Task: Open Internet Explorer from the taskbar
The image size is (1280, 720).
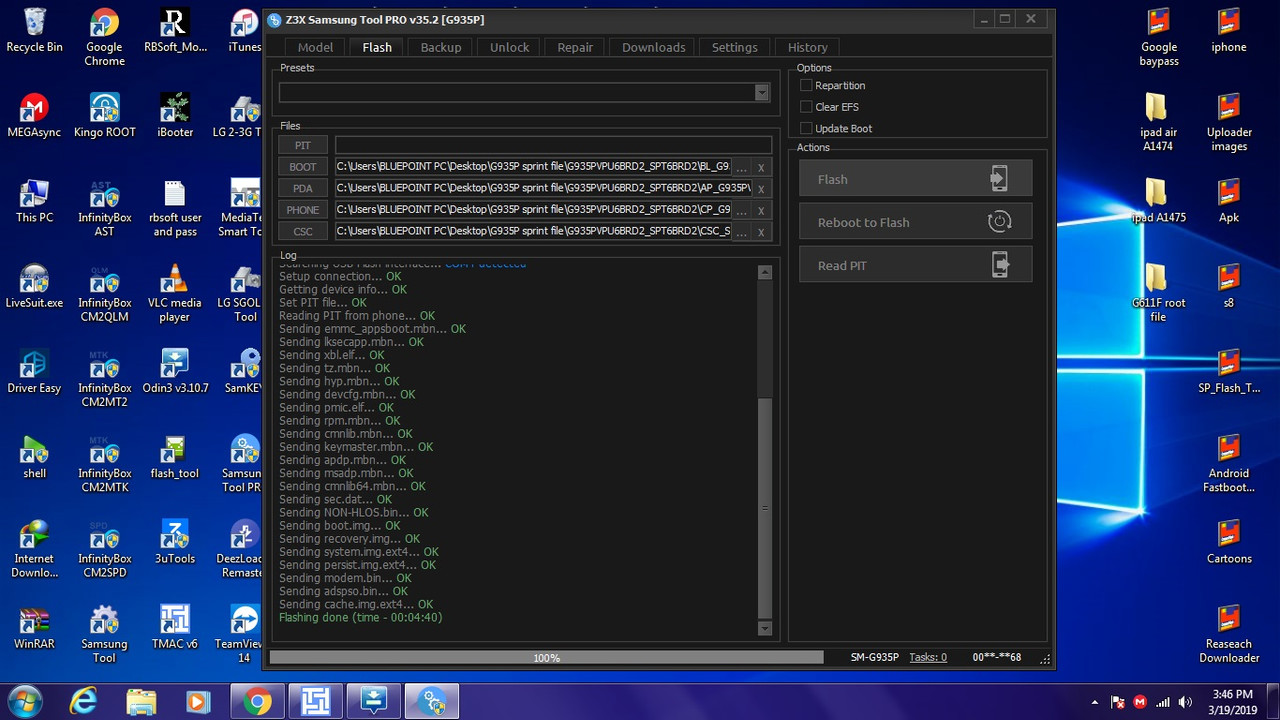Action: coord(86,701)
